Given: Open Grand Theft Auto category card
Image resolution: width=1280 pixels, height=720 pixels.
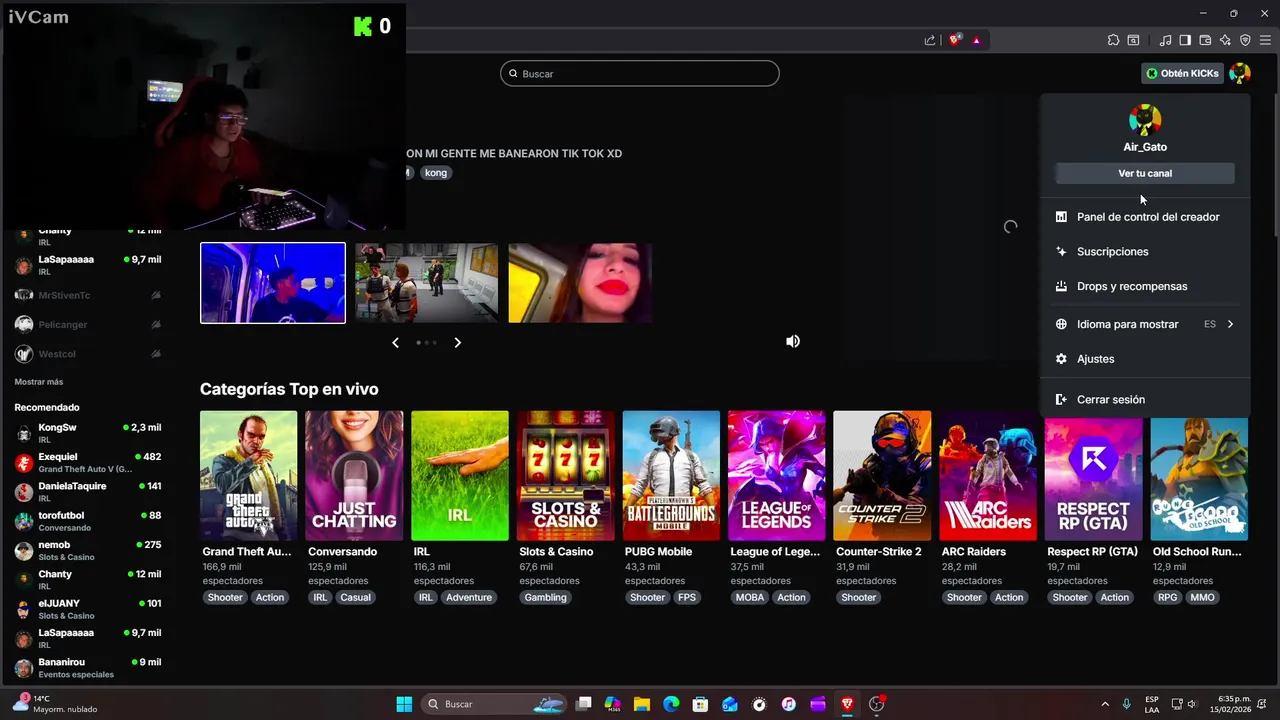Looking at the screenshot, I should click(x=248, y=476).
